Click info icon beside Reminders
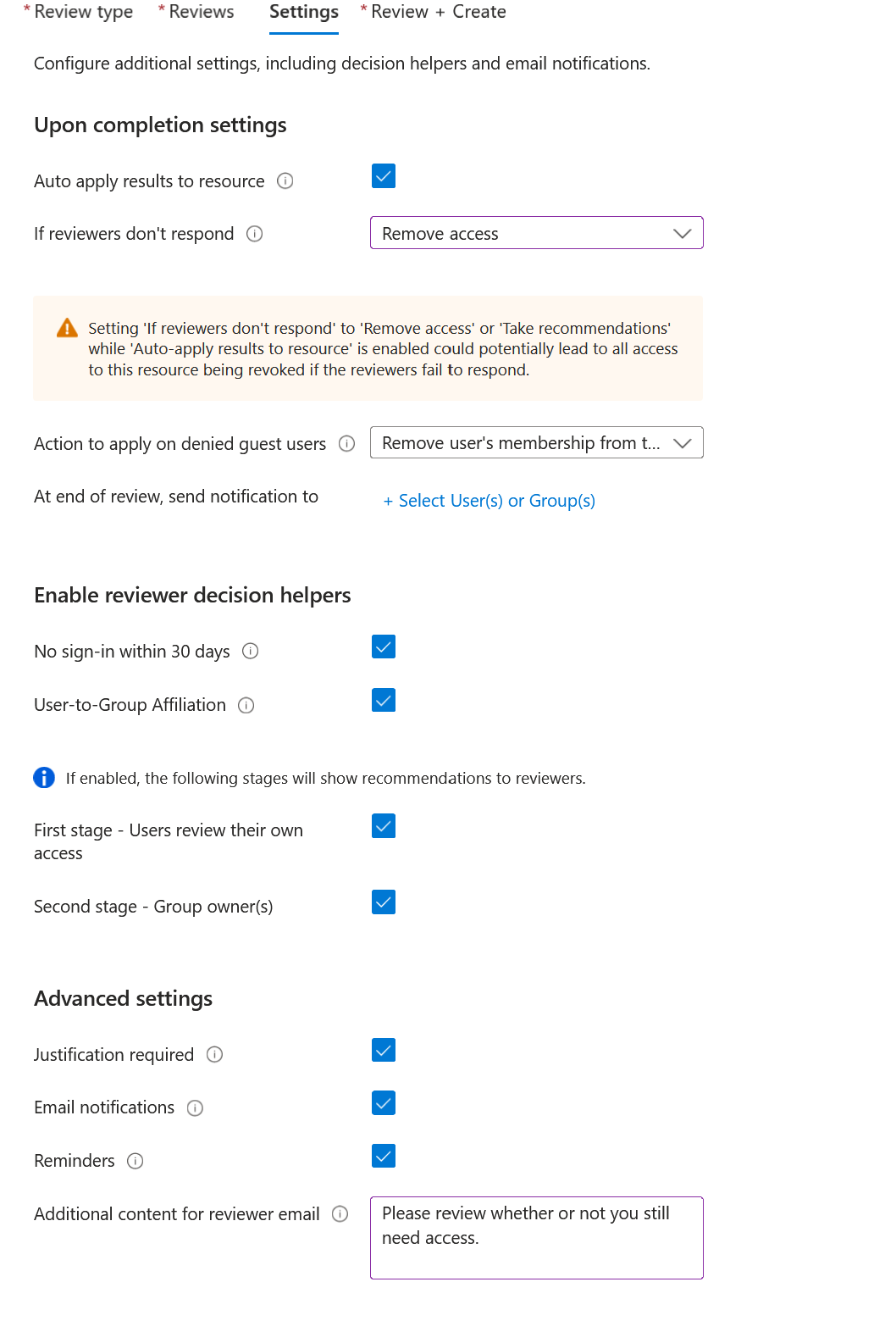Image resolution: width=896 pixels, height=1332 pixels. click(x=136, y=1161)
